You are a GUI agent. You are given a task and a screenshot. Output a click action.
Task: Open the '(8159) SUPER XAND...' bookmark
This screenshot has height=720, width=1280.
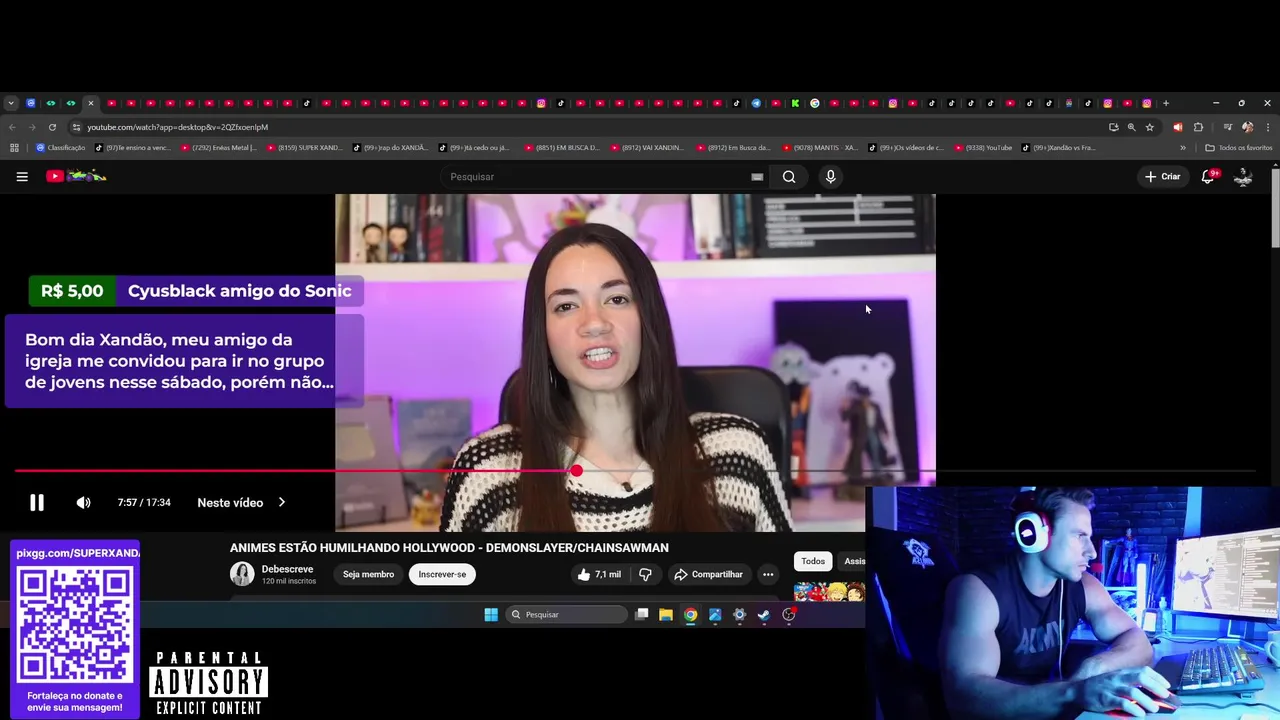[x=305, y=148]
